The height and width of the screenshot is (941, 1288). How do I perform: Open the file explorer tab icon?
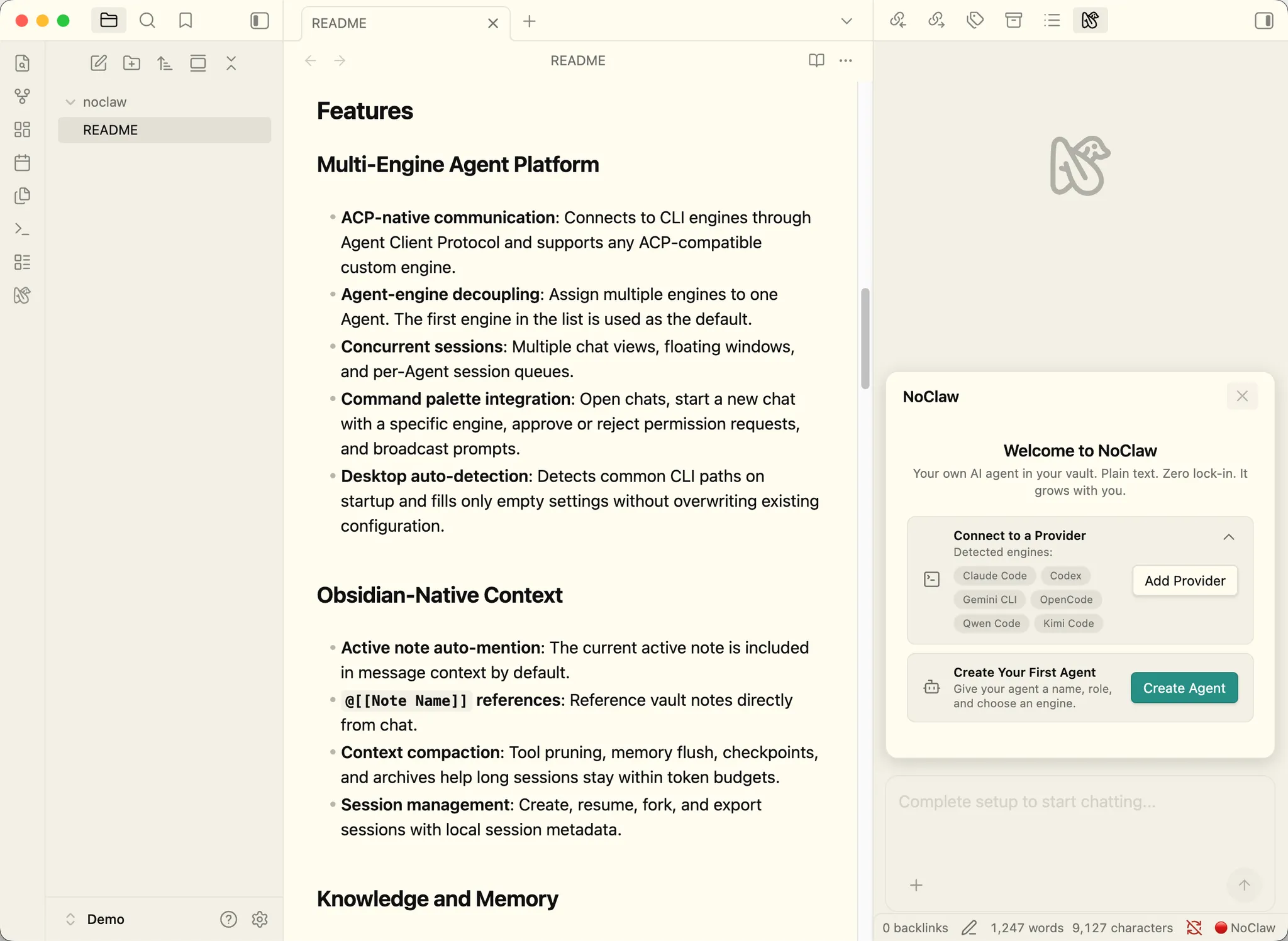109,21
